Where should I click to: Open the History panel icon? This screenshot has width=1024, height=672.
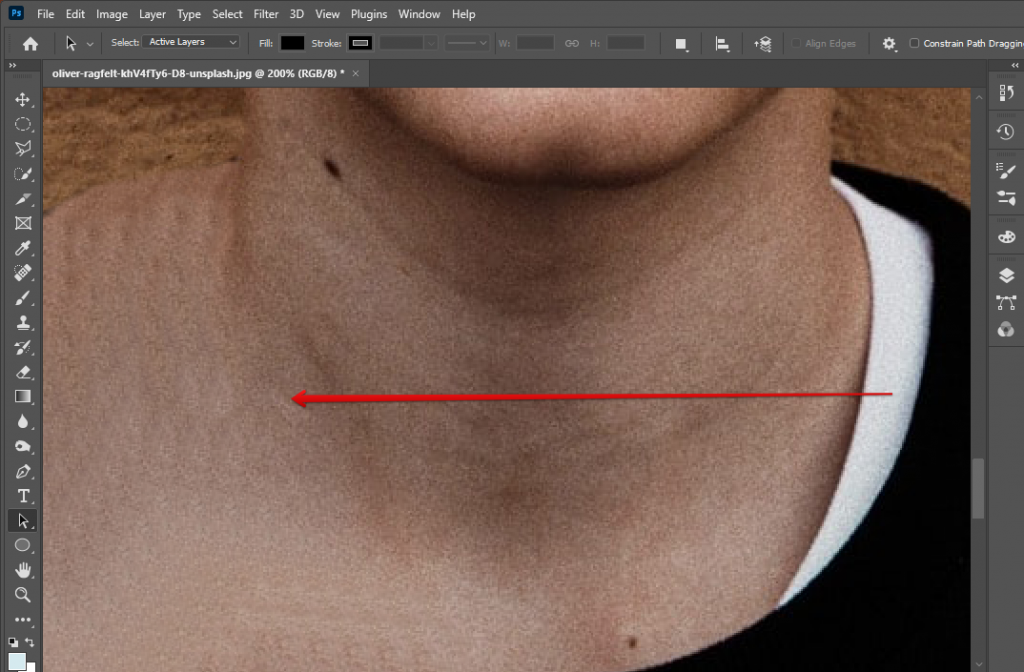(1006, 132)
